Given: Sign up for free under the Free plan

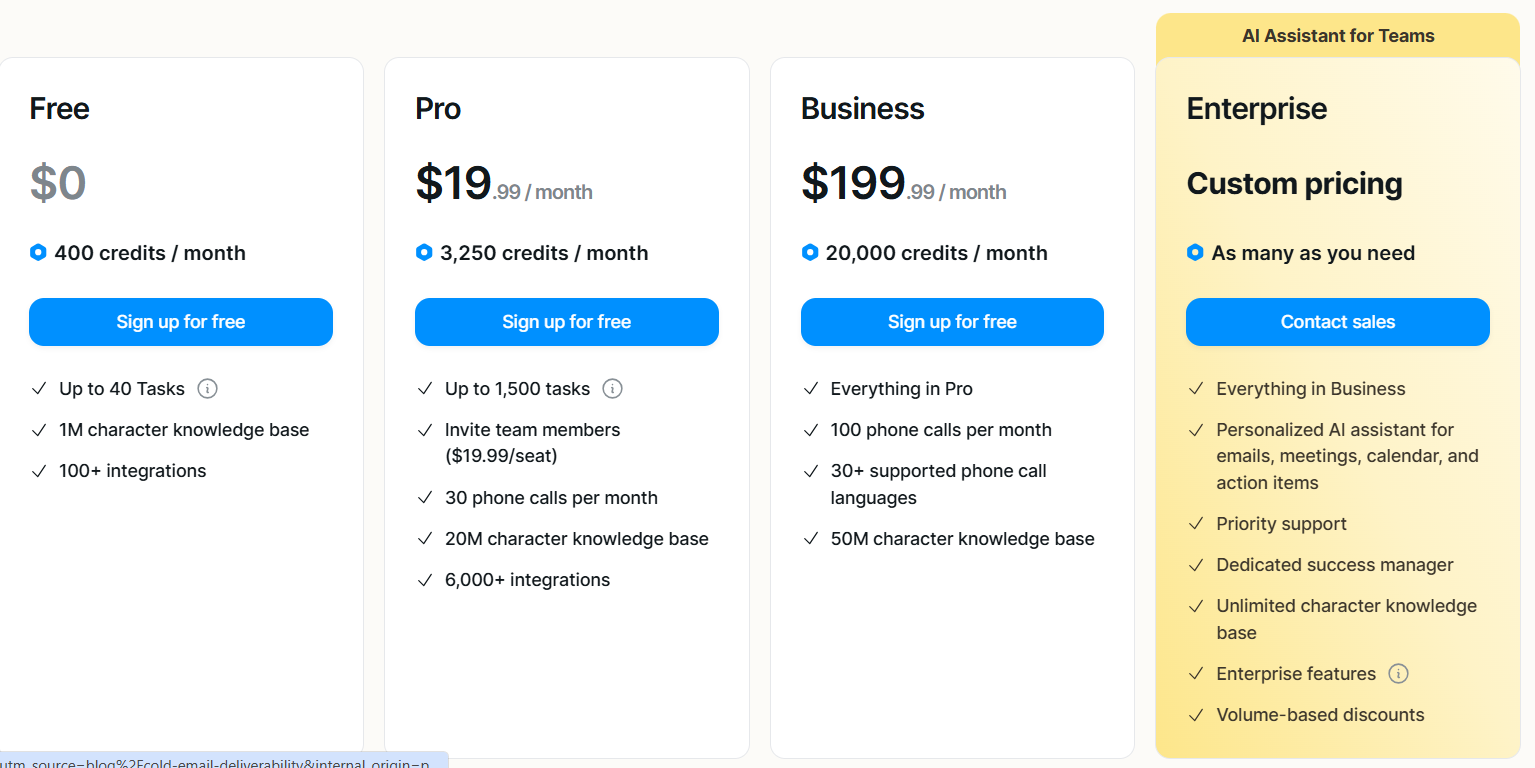Looking at the screenshot, I should pos(180,321).
